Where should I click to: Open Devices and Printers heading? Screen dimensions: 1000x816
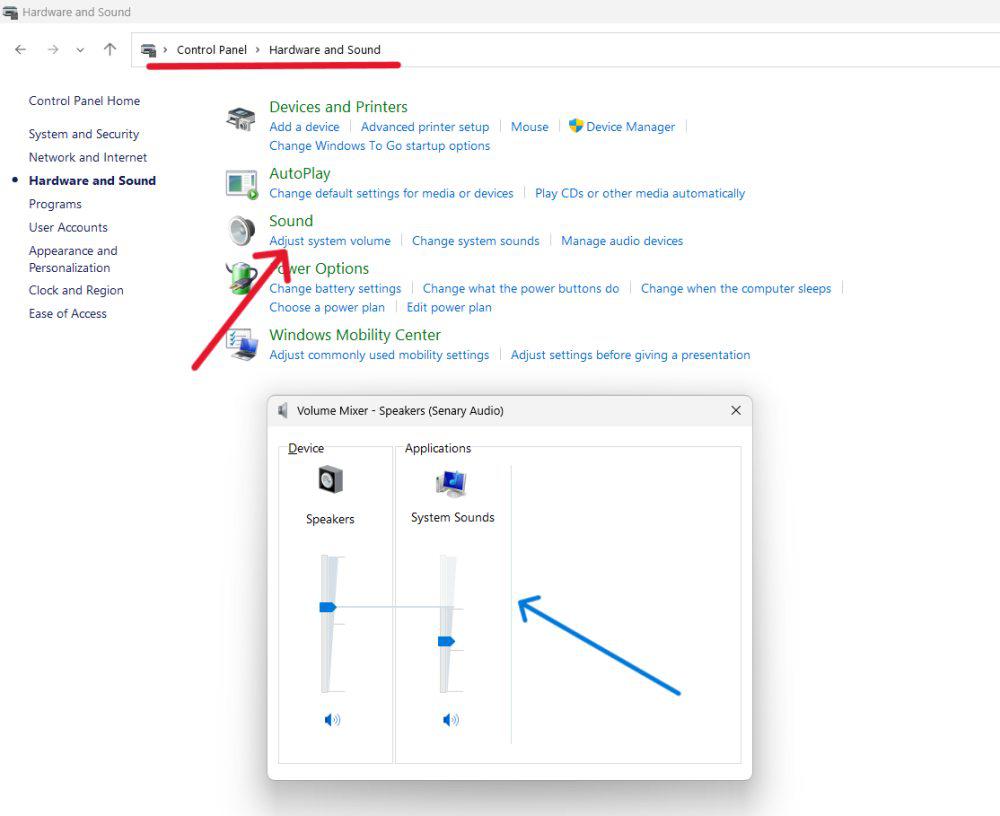[x=338, y=107]
